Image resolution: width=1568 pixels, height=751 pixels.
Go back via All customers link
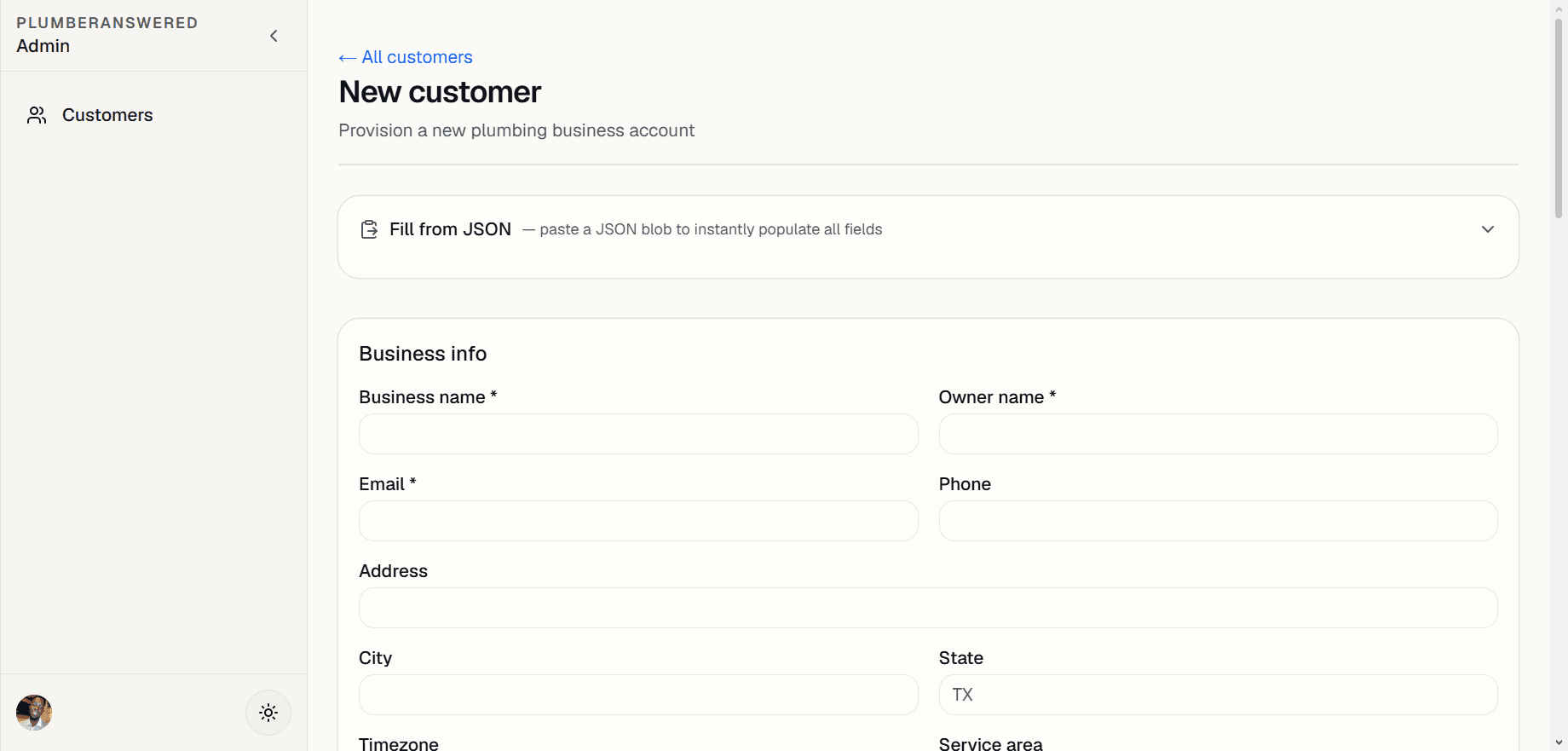(x=406, y=57)
